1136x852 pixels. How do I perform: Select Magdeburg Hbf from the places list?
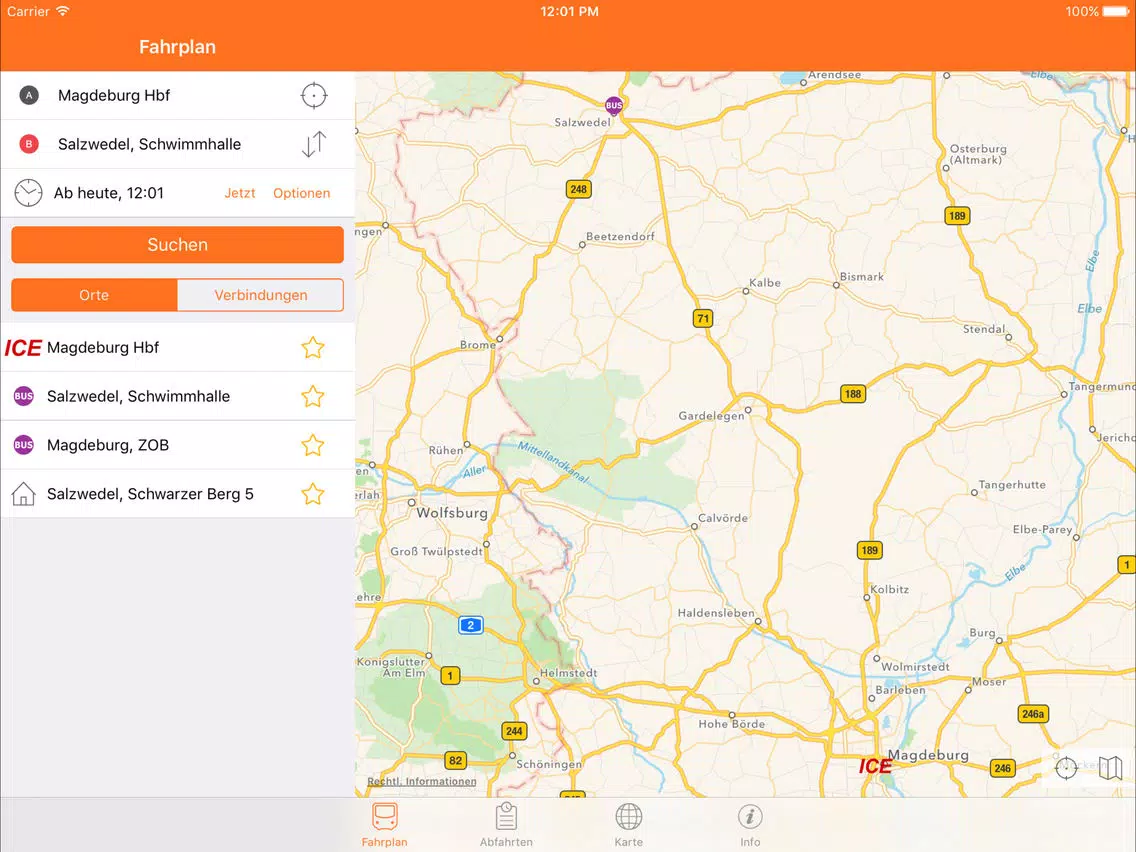(x=178, y=348)
